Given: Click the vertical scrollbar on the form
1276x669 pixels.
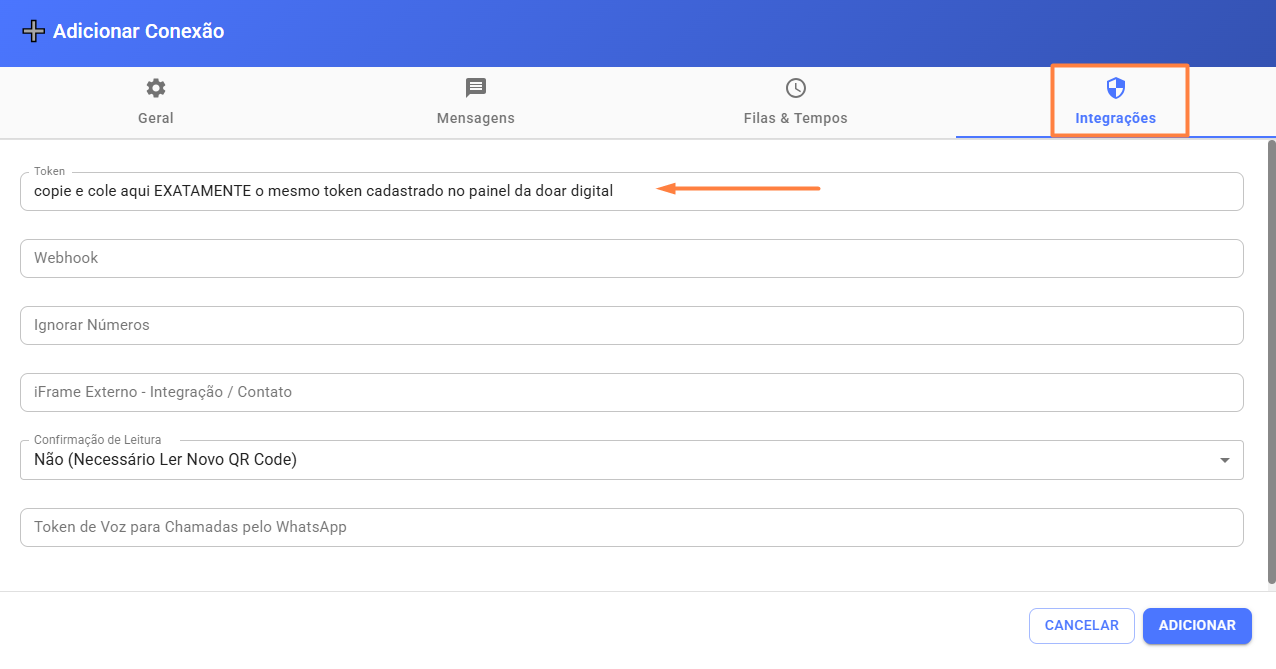Looking at the screenshot, I should click(1271, 360).
